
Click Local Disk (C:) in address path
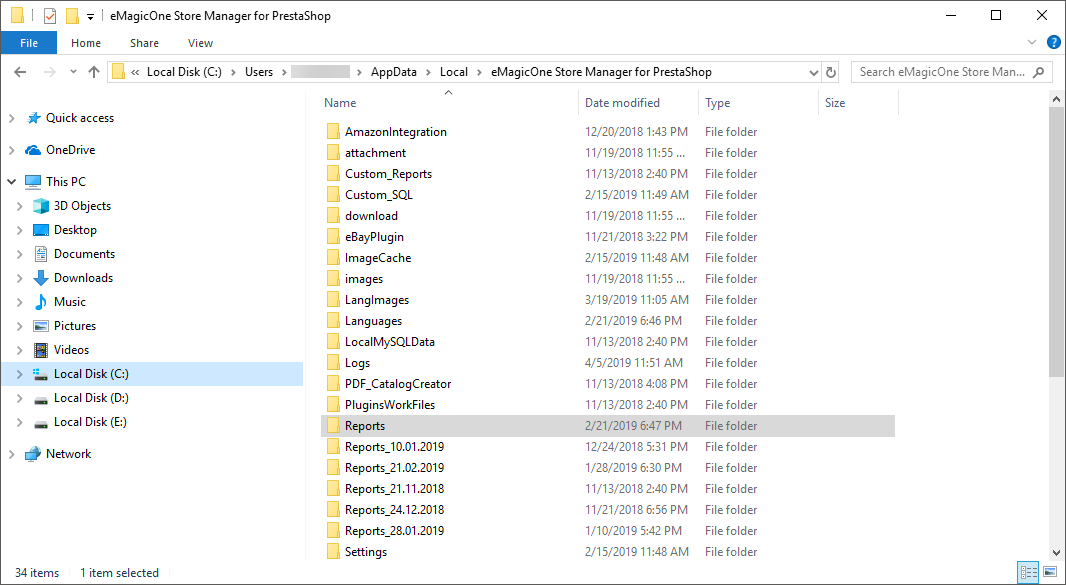click(x=184, y=72)
